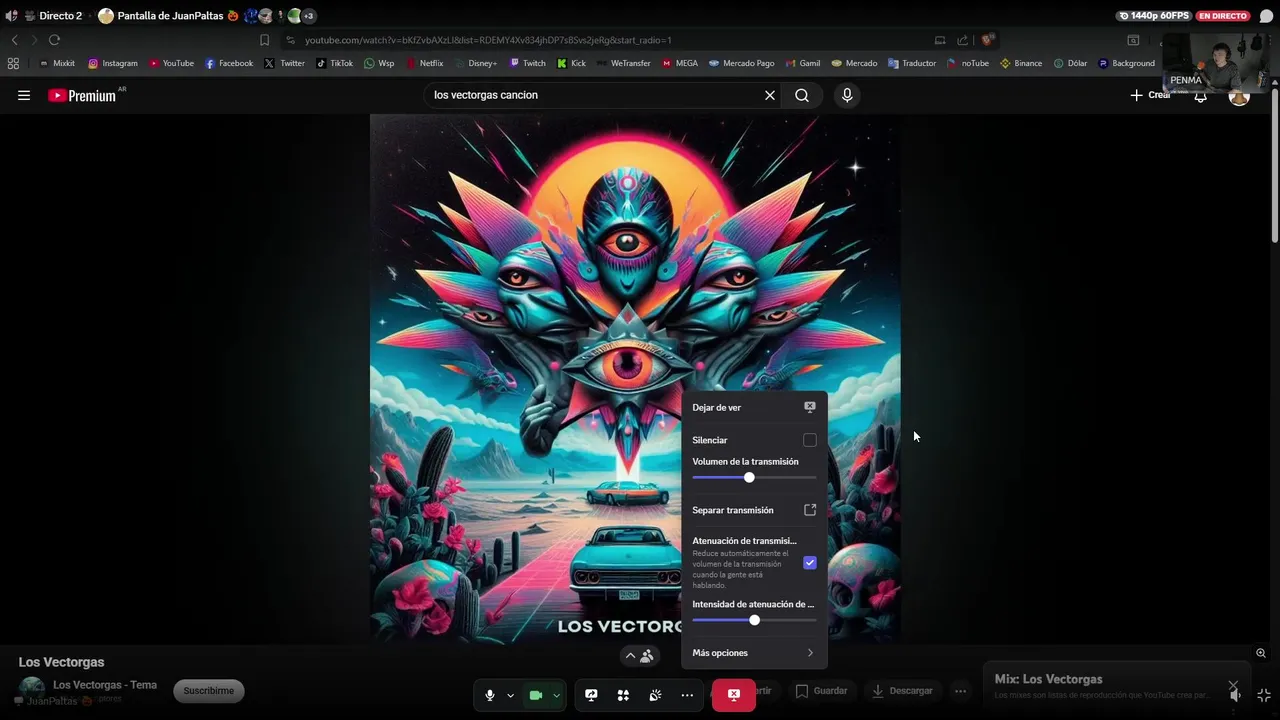The image size is (1280, 720).
Task: Open the Netflix bookmark
Action: click(424, 63)
